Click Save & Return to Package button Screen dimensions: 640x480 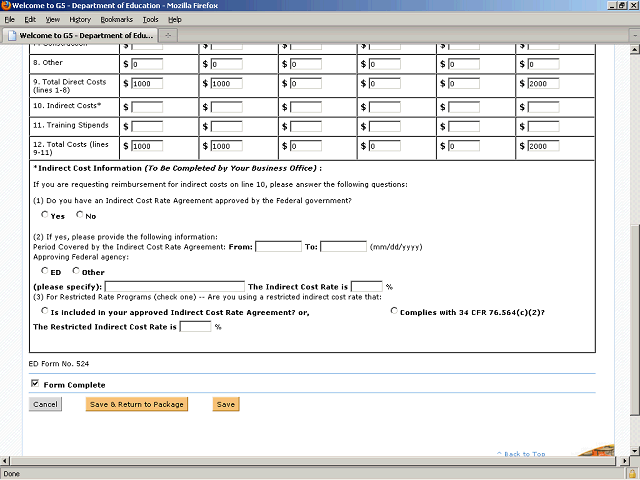pyautogui.click(x=136, y=405)
